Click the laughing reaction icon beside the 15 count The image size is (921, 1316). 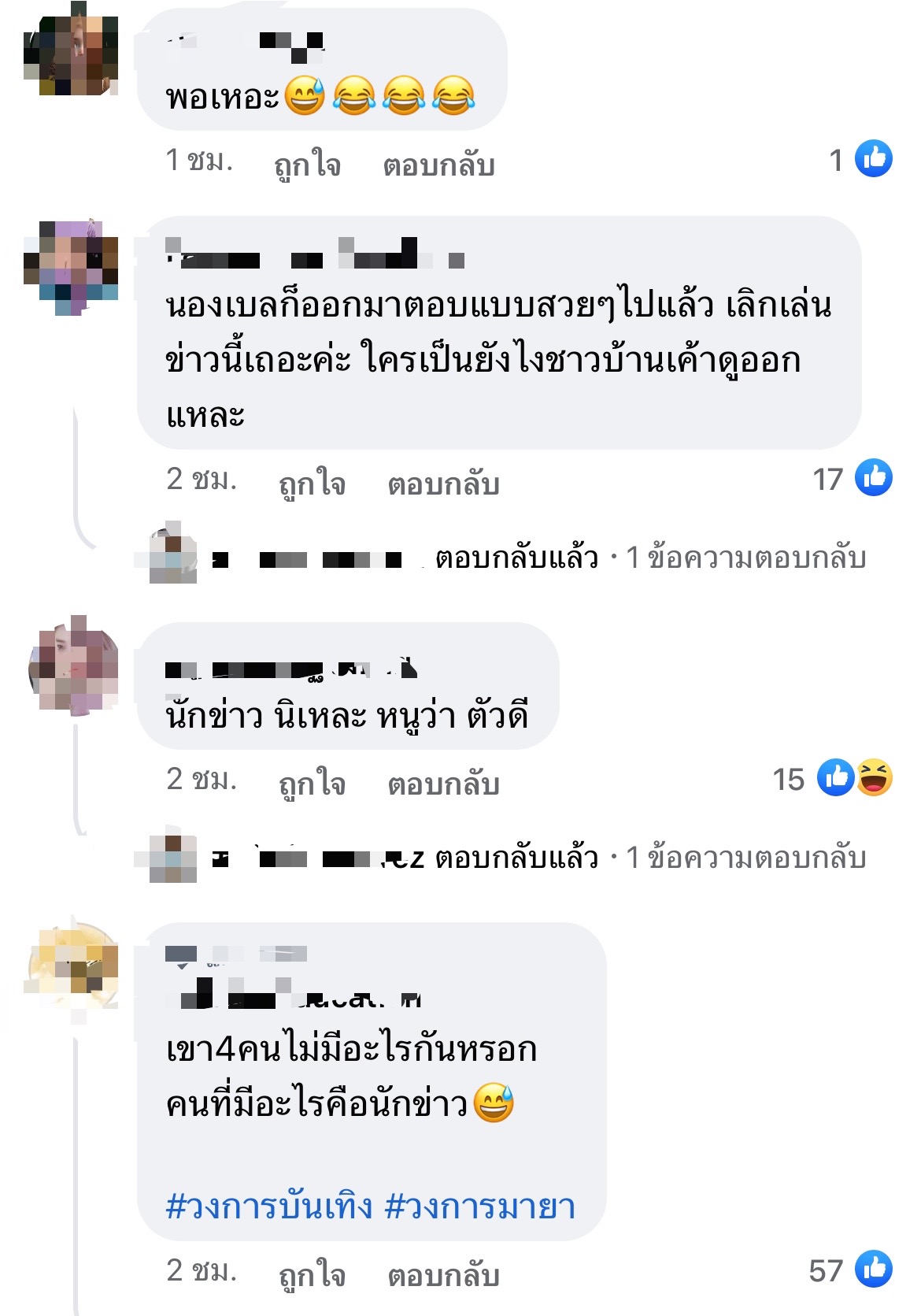(875, 777)
